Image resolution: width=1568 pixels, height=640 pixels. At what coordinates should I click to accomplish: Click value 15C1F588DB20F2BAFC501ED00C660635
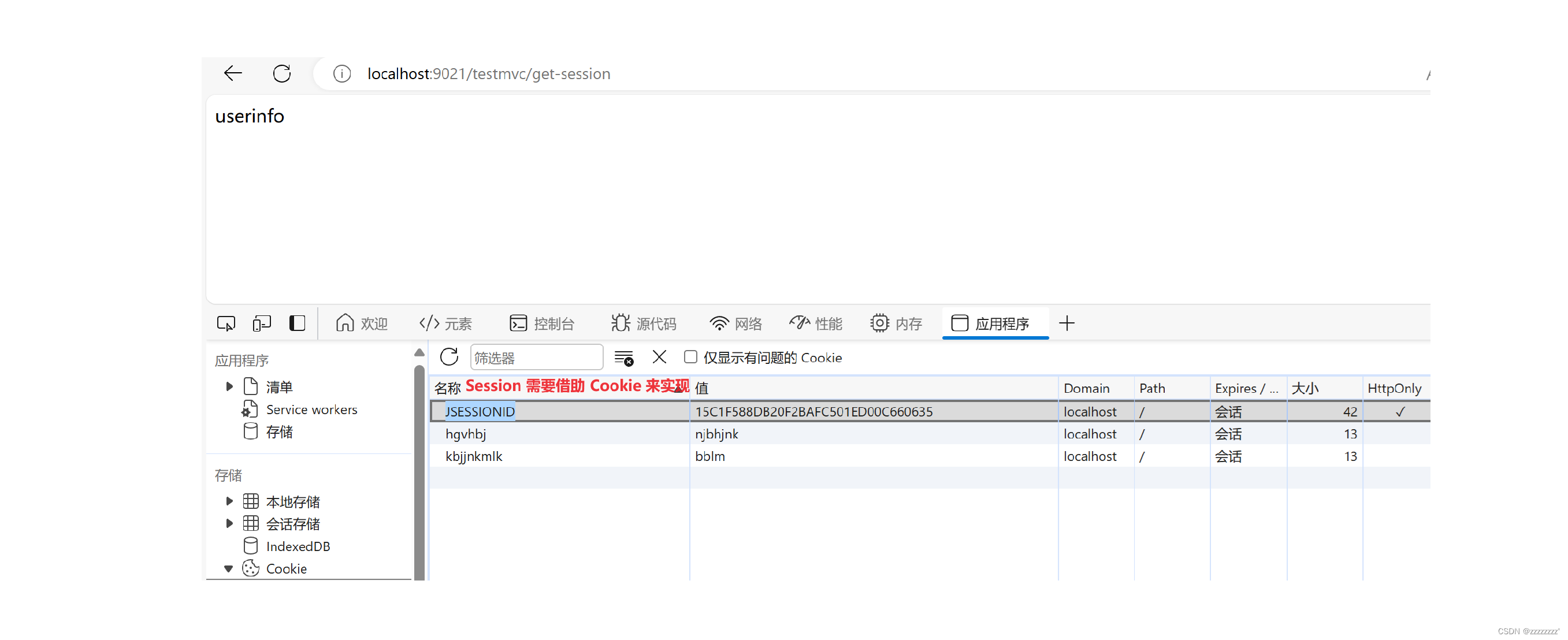(x=814, y=411)
